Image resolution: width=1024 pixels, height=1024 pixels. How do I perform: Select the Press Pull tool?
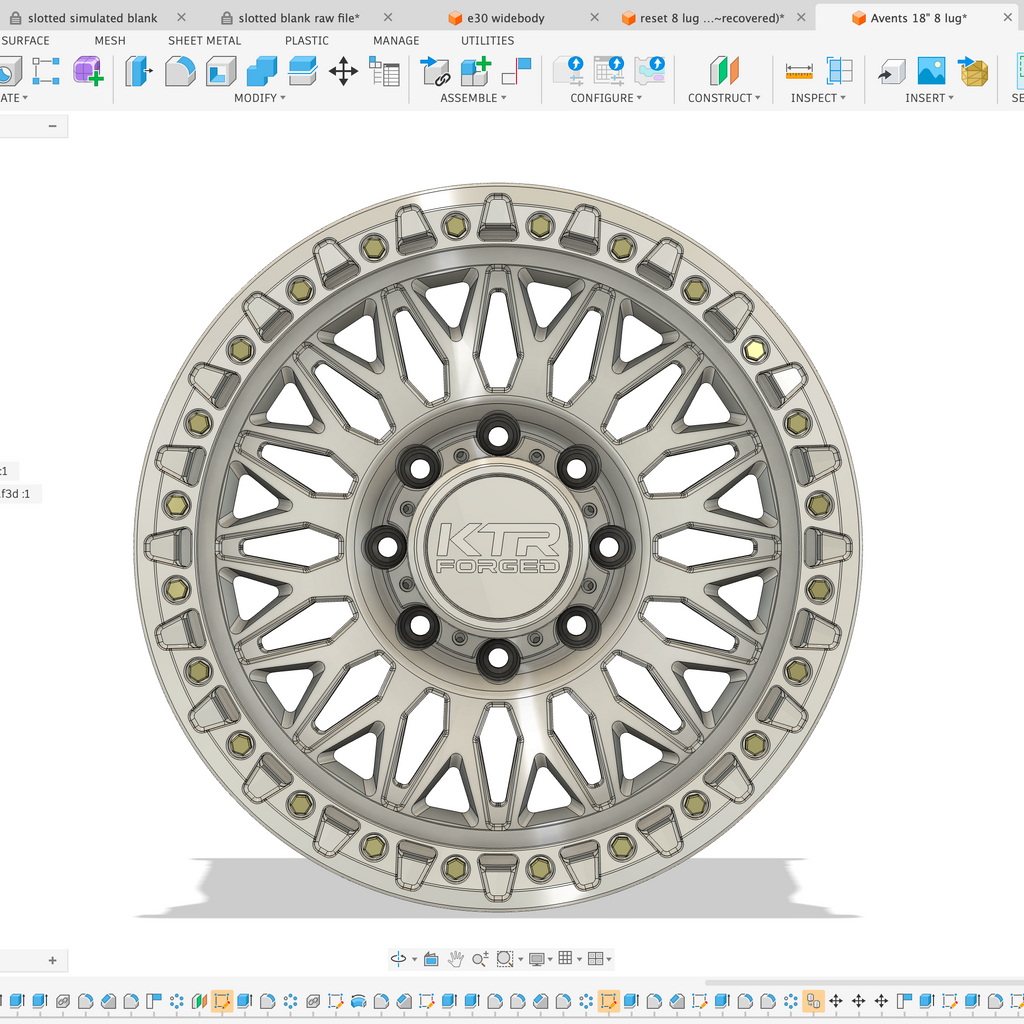pyautogui.click(x=138, y=71)
